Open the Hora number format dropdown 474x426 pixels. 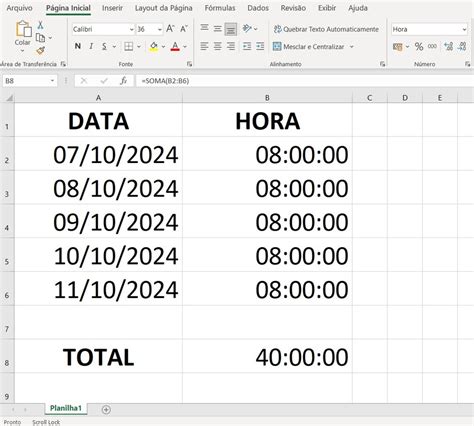[x=464, y=30]
